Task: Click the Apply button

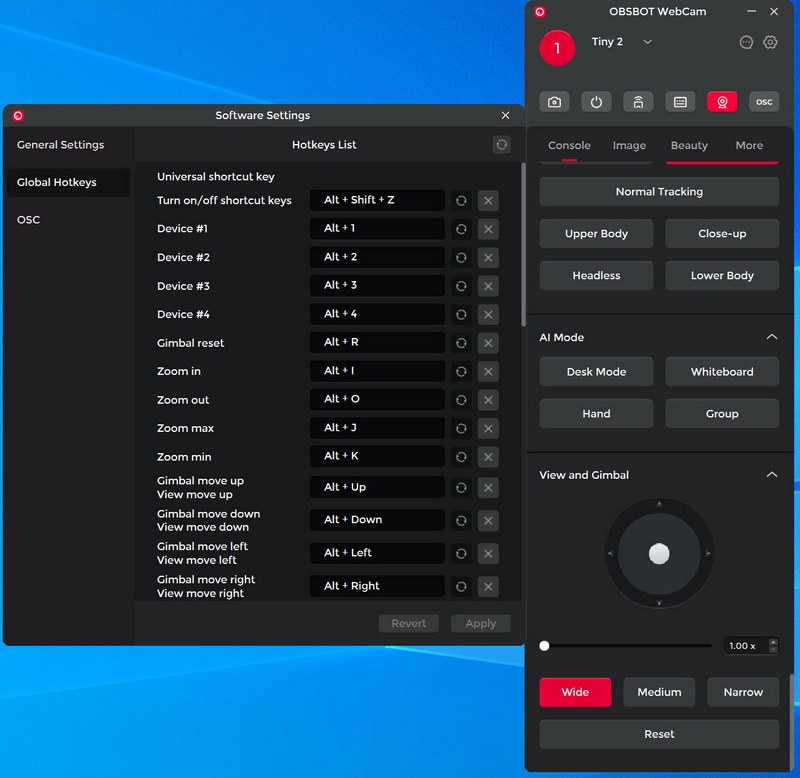Action: click(x=481, y=623)
